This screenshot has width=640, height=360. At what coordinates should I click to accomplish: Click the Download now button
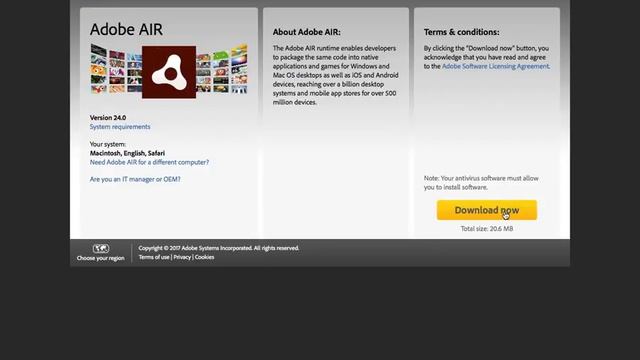[x=487, y=210]
